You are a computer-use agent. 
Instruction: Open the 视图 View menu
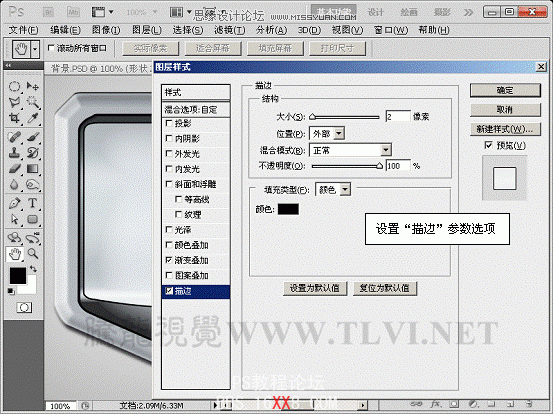click(x=347, y=30)
